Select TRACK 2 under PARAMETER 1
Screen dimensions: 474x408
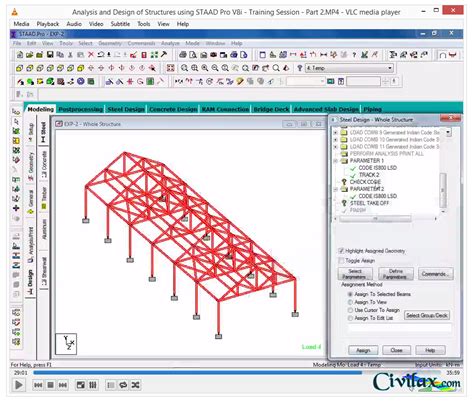[x=369, y=175]
